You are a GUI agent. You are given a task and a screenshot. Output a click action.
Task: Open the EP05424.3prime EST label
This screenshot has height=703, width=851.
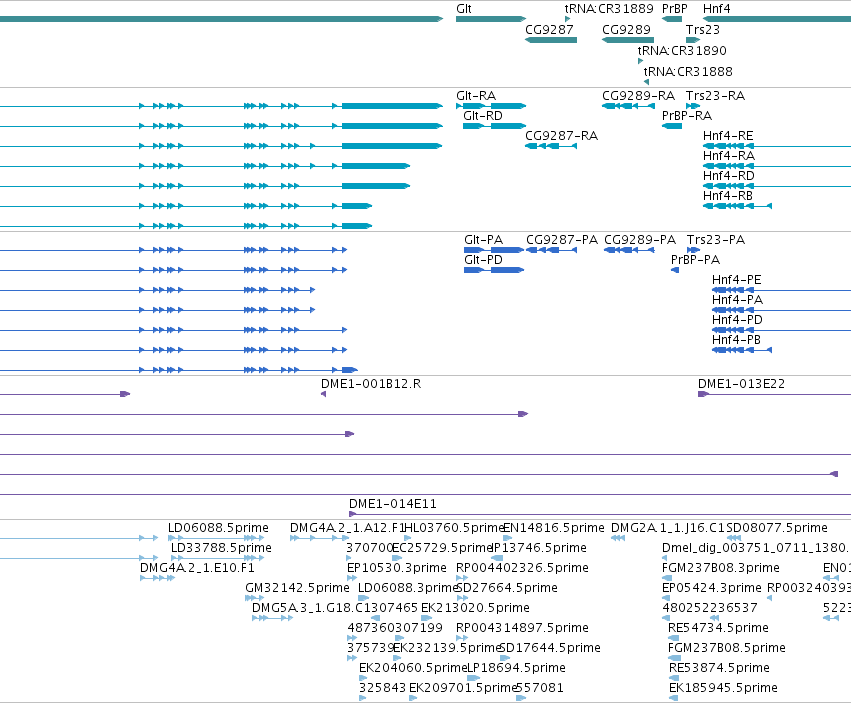point(712,588)
